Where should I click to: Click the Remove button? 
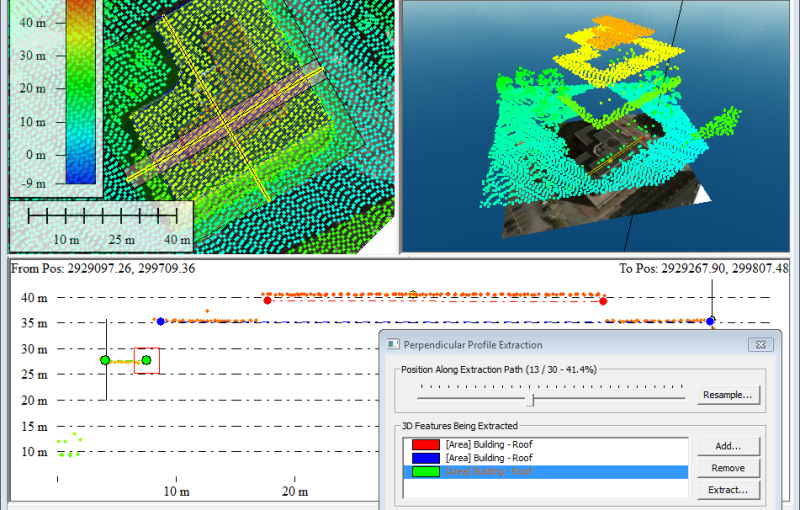click(x=727, y=467)
